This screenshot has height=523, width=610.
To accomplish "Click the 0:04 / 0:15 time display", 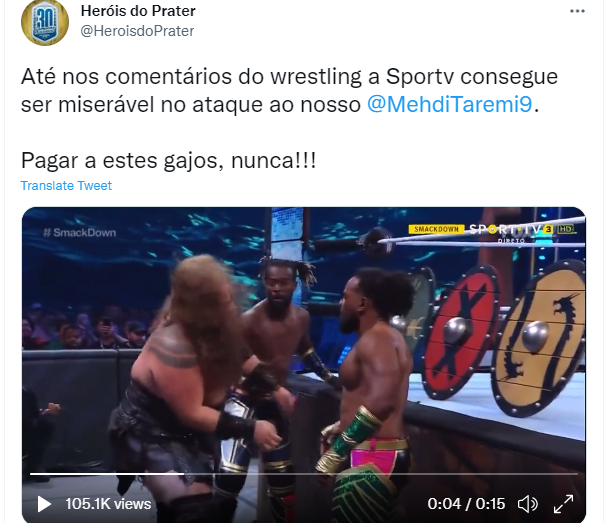I will tap(466, 504).
